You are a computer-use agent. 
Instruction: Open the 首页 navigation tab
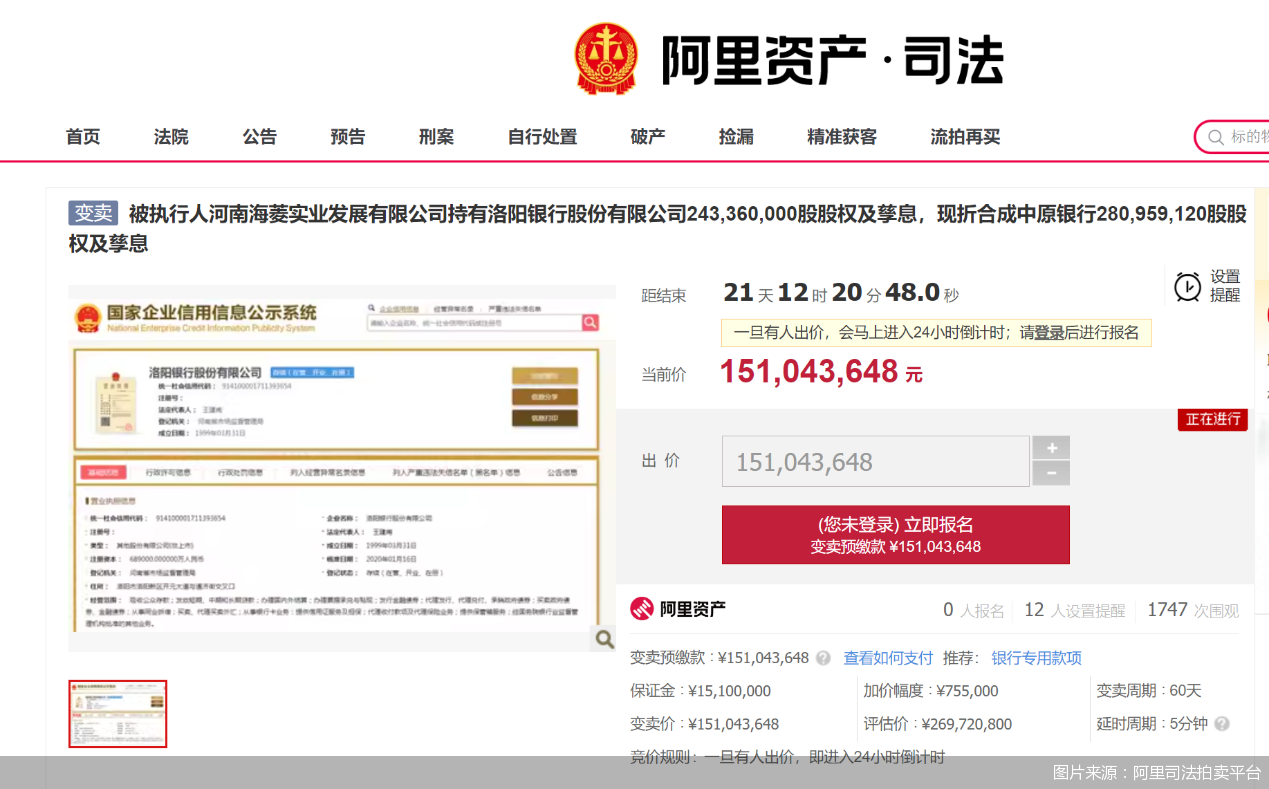point(83,137)
